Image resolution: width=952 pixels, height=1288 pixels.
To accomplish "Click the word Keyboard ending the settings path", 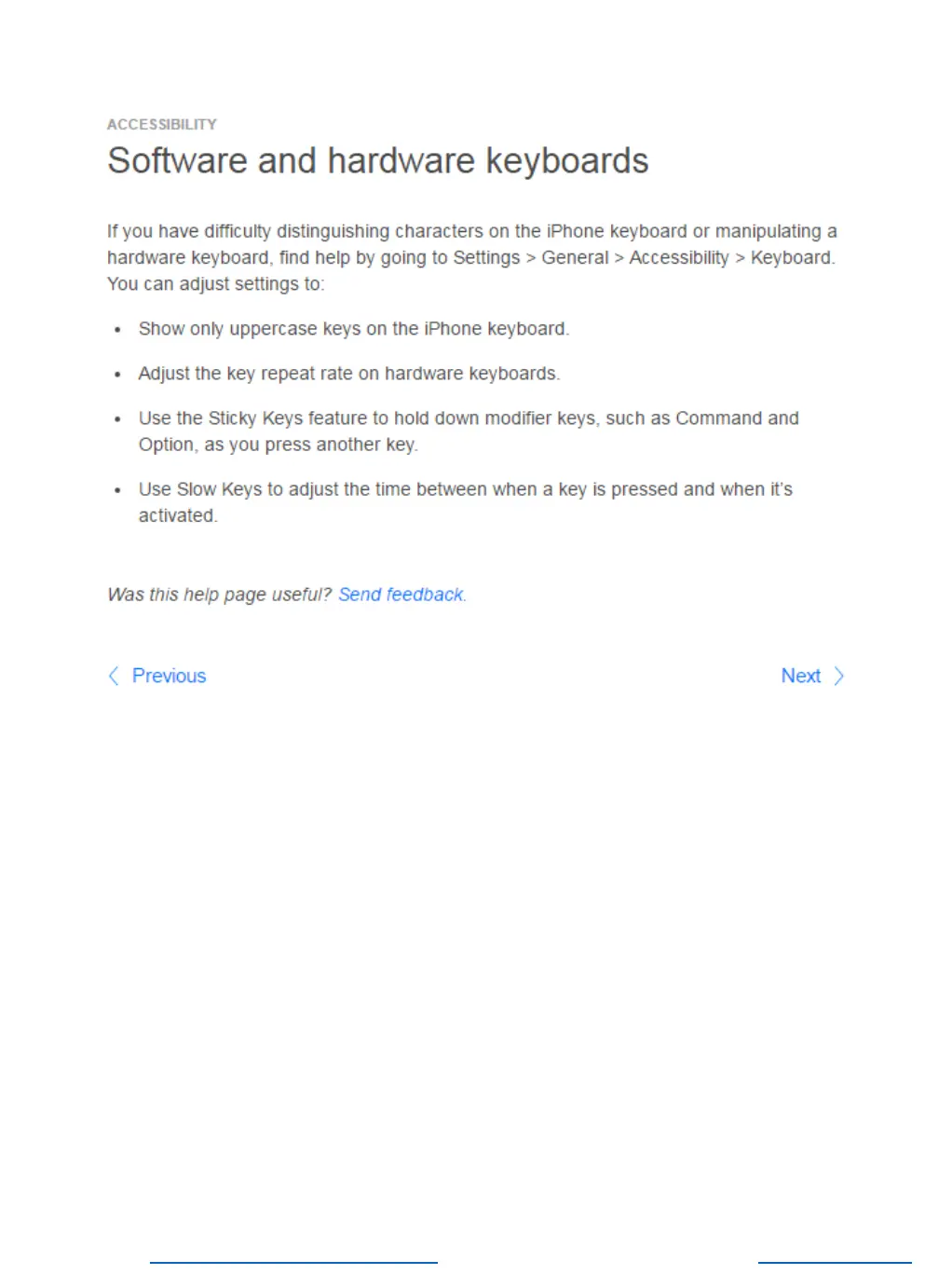I will 792,258.
